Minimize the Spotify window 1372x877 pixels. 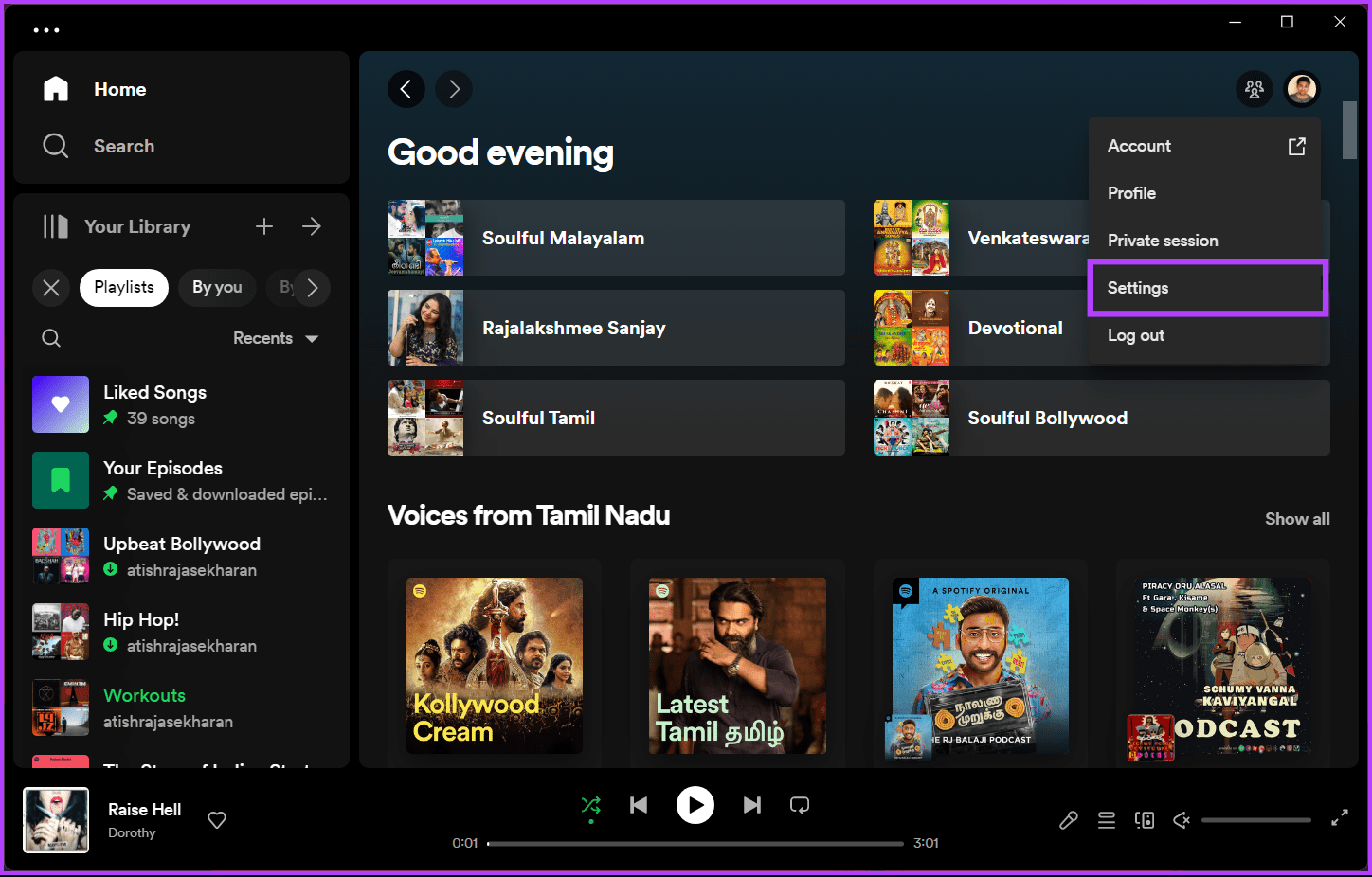pyautogui.click(x=1236, y=22)
